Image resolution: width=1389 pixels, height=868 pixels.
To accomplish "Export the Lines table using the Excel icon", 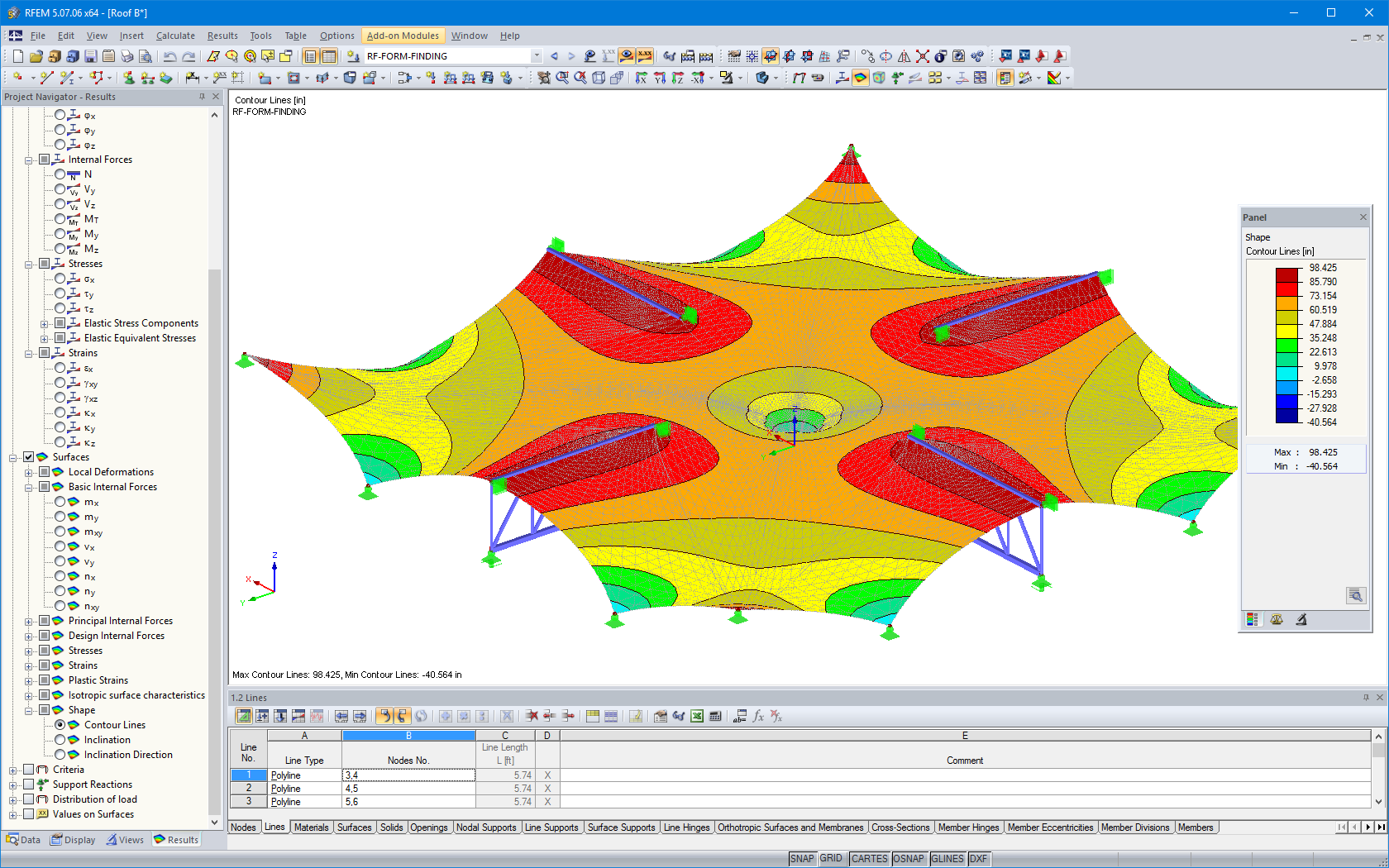I will tap(699, 716).
